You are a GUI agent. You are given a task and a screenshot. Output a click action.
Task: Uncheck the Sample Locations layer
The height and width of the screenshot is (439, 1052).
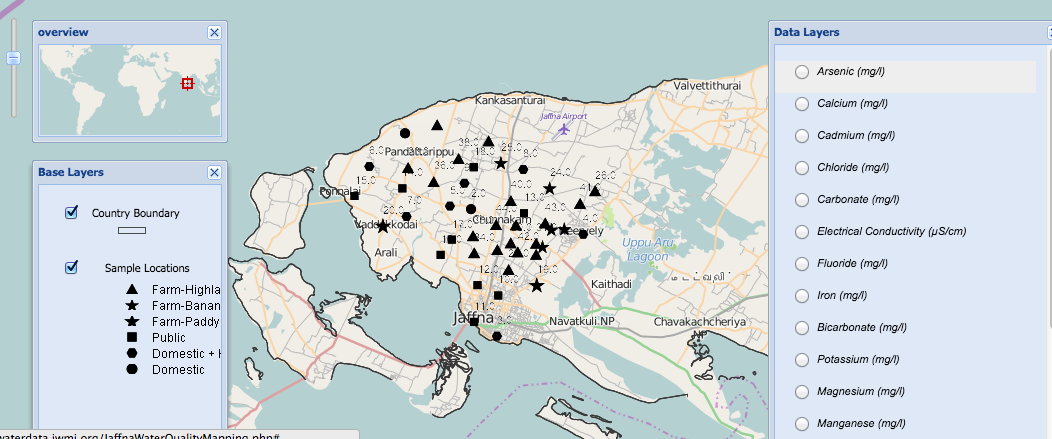[71, 267]
